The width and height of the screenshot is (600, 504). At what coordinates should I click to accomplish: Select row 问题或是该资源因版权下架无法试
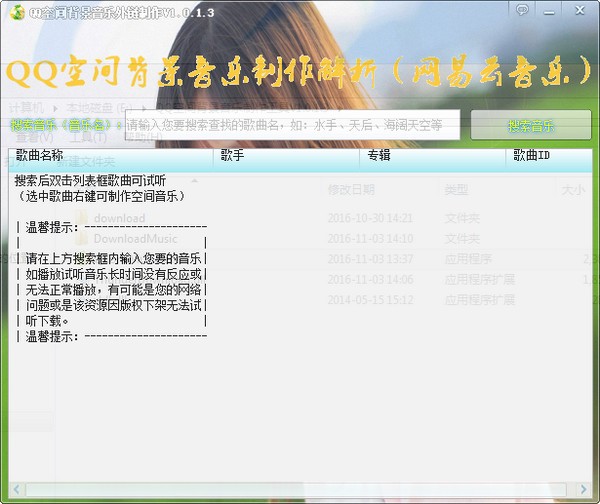click(x=112, y=305)
